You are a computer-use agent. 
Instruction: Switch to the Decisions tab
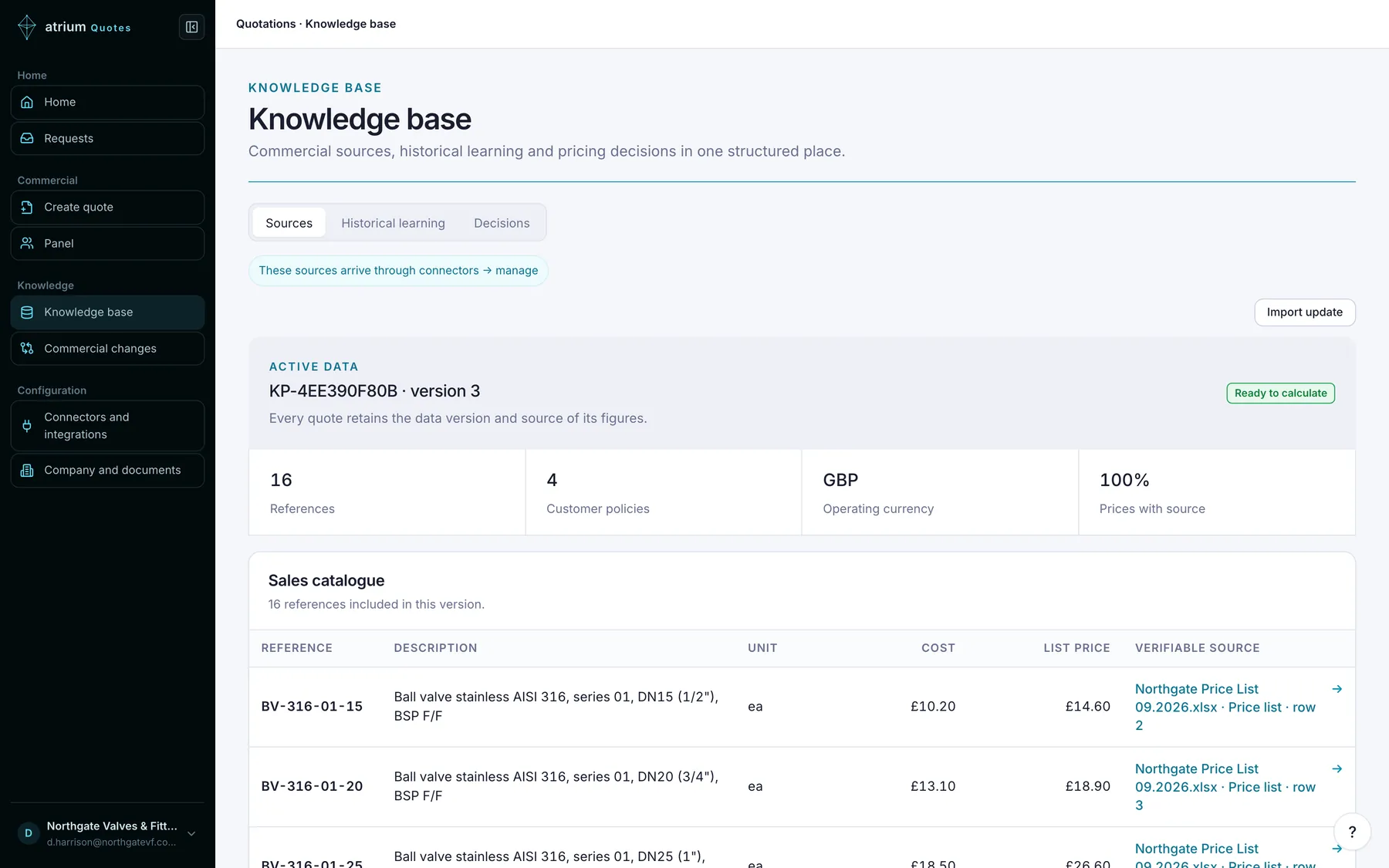pos(502,223)
